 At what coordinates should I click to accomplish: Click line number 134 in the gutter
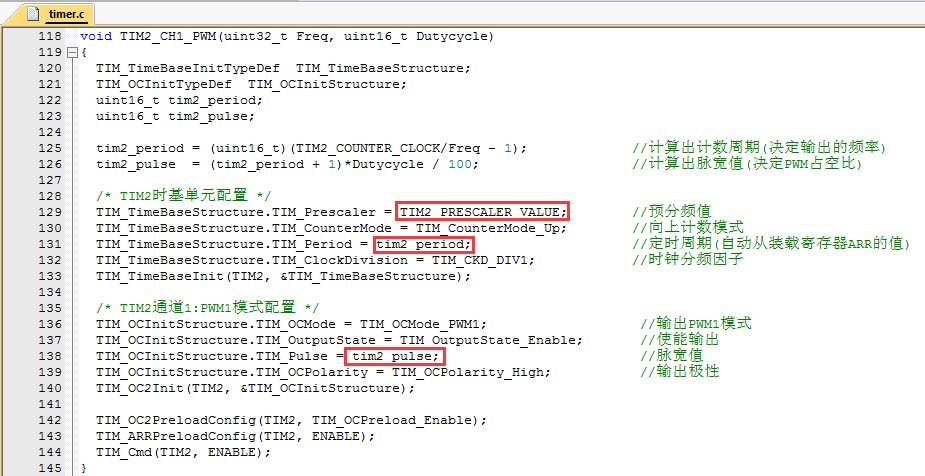50,292
